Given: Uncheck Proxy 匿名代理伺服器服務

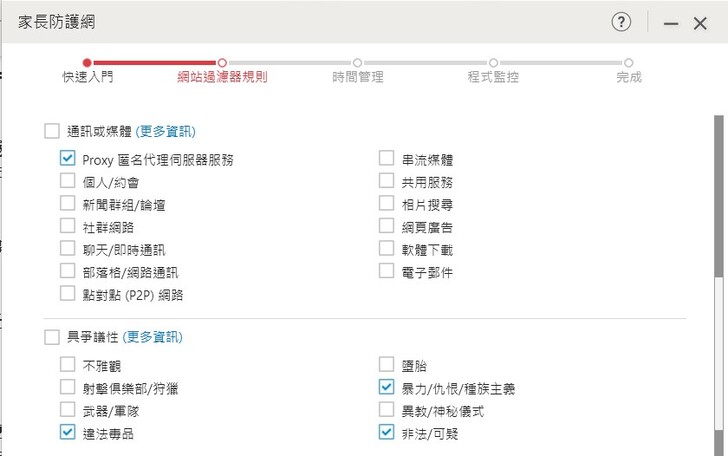Looking at the screenshot, I should pyautogui.click(x=68, y=158).
